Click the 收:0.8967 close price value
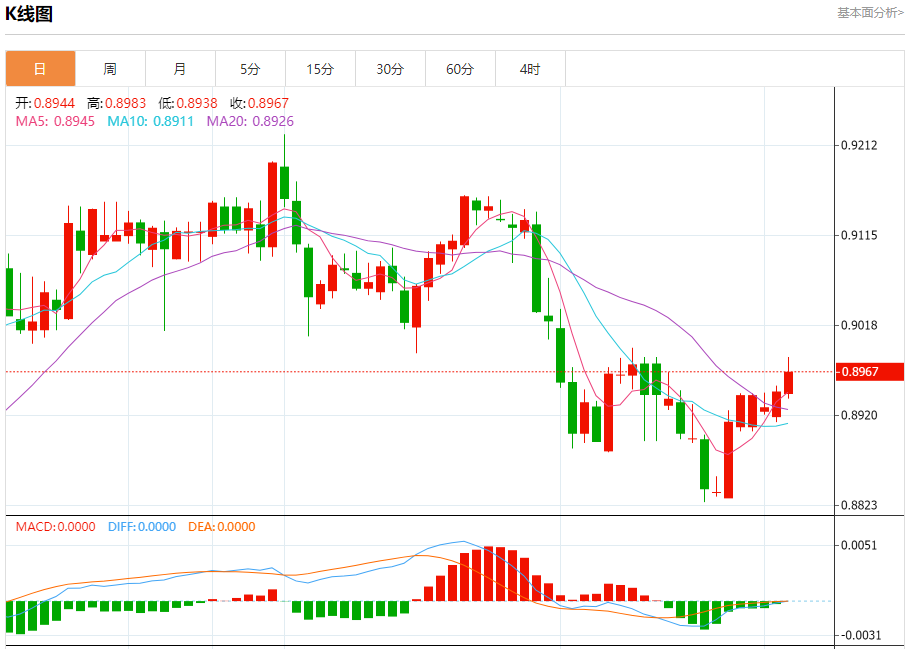Viewport: 910px width, 649px height. click(x=259, y=103)
